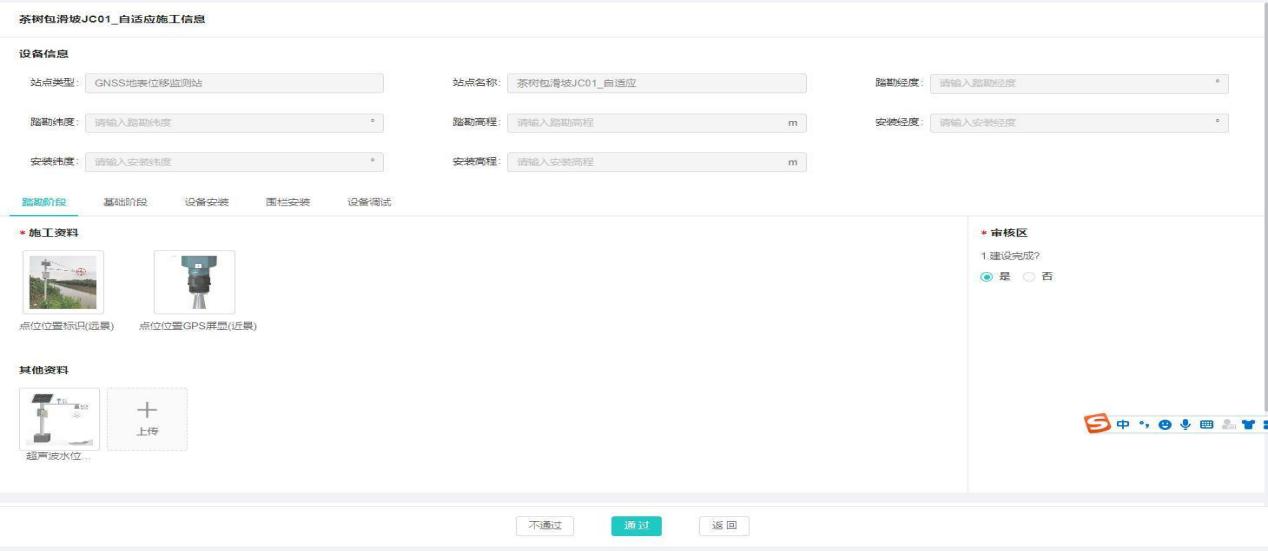Click the punctuation mode icon in IME bar
The width and height of the screenshot is (1268, 551).
(1145, 424)
